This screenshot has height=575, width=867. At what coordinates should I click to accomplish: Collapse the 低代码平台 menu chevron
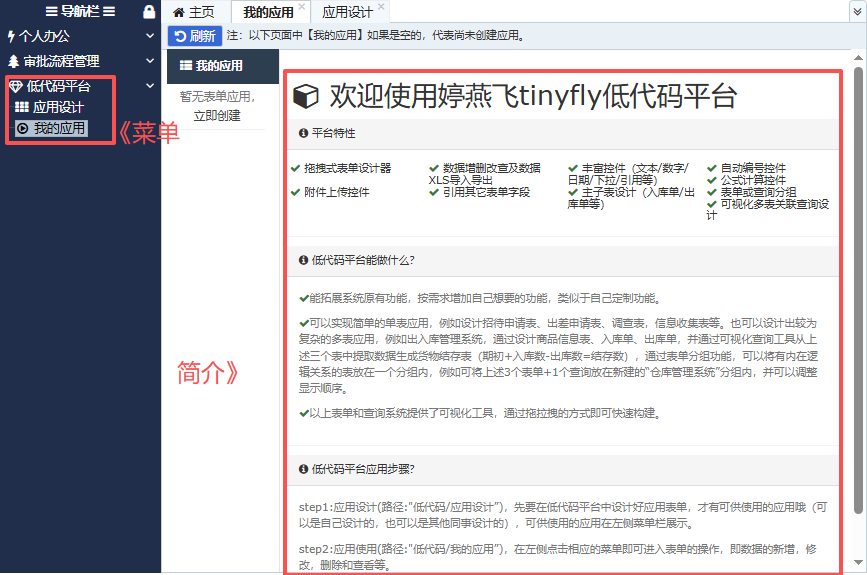pos(150,86)
